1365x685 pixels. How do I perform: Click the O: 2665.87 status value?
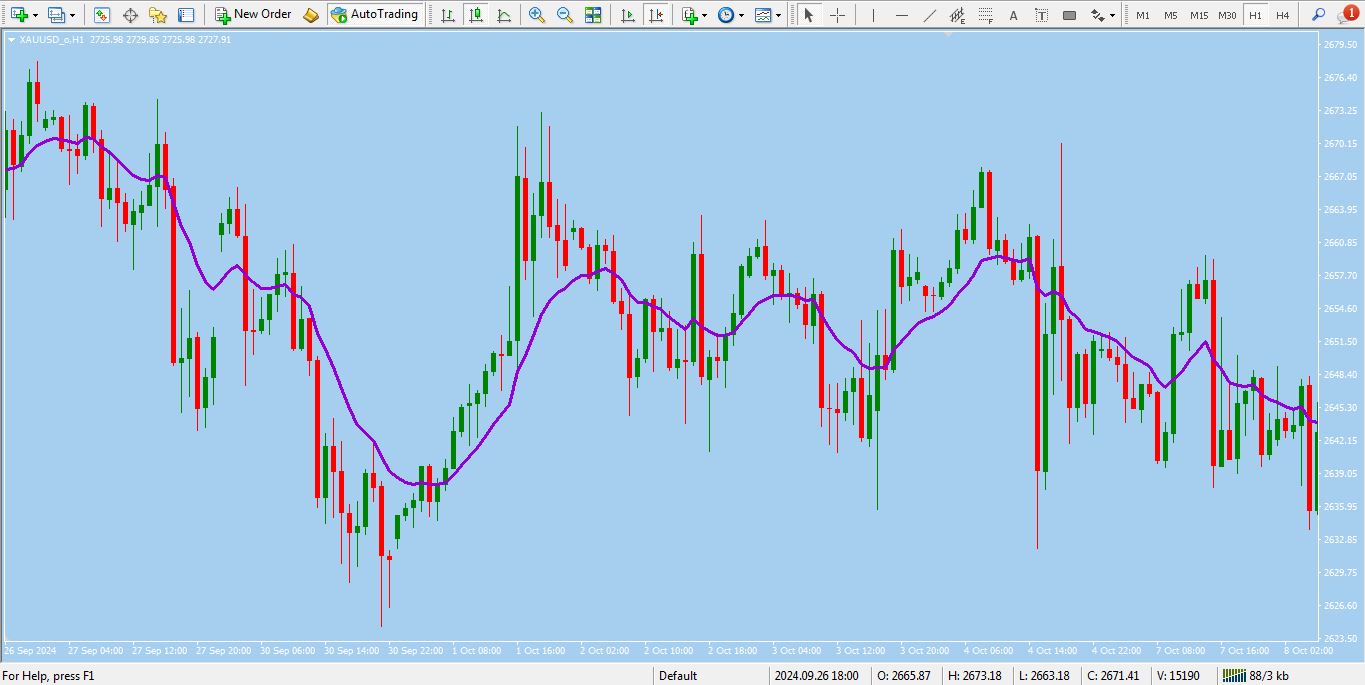point(904,676)
